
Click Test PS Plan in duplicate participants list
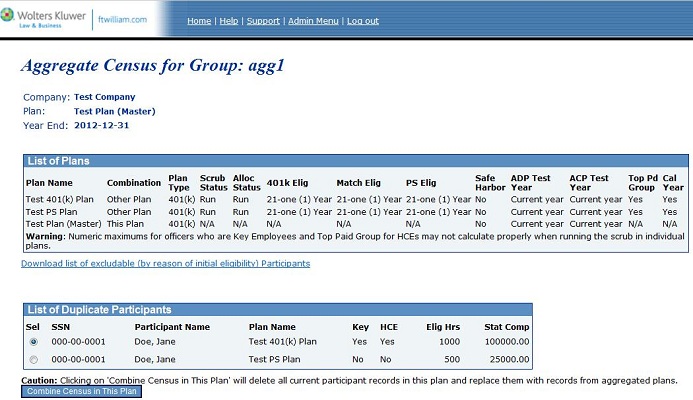tap(274, 359)
